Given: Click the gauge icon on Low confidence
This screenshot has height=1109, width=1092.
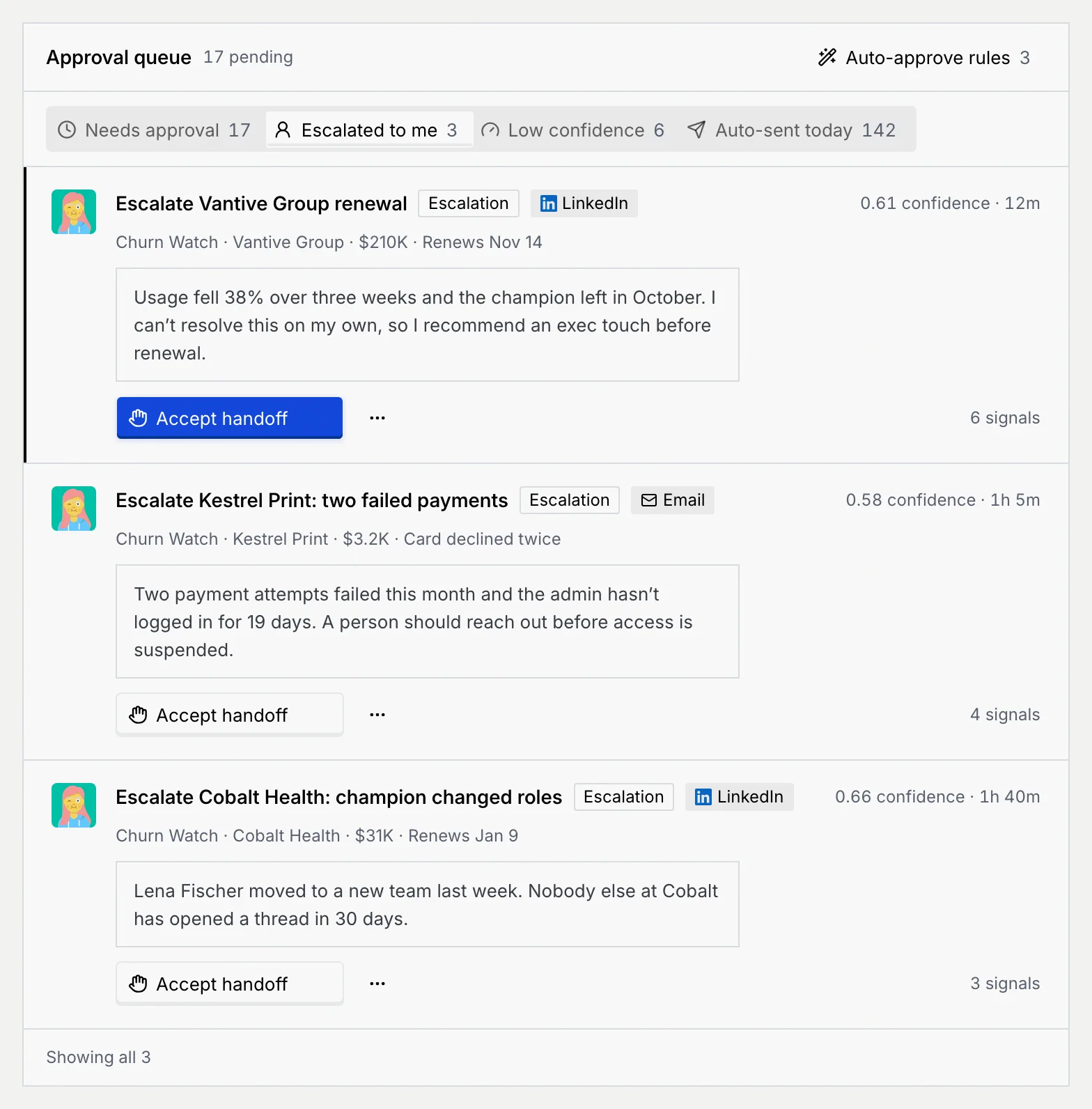Looking at the screenshot, I should click(490, 130).
